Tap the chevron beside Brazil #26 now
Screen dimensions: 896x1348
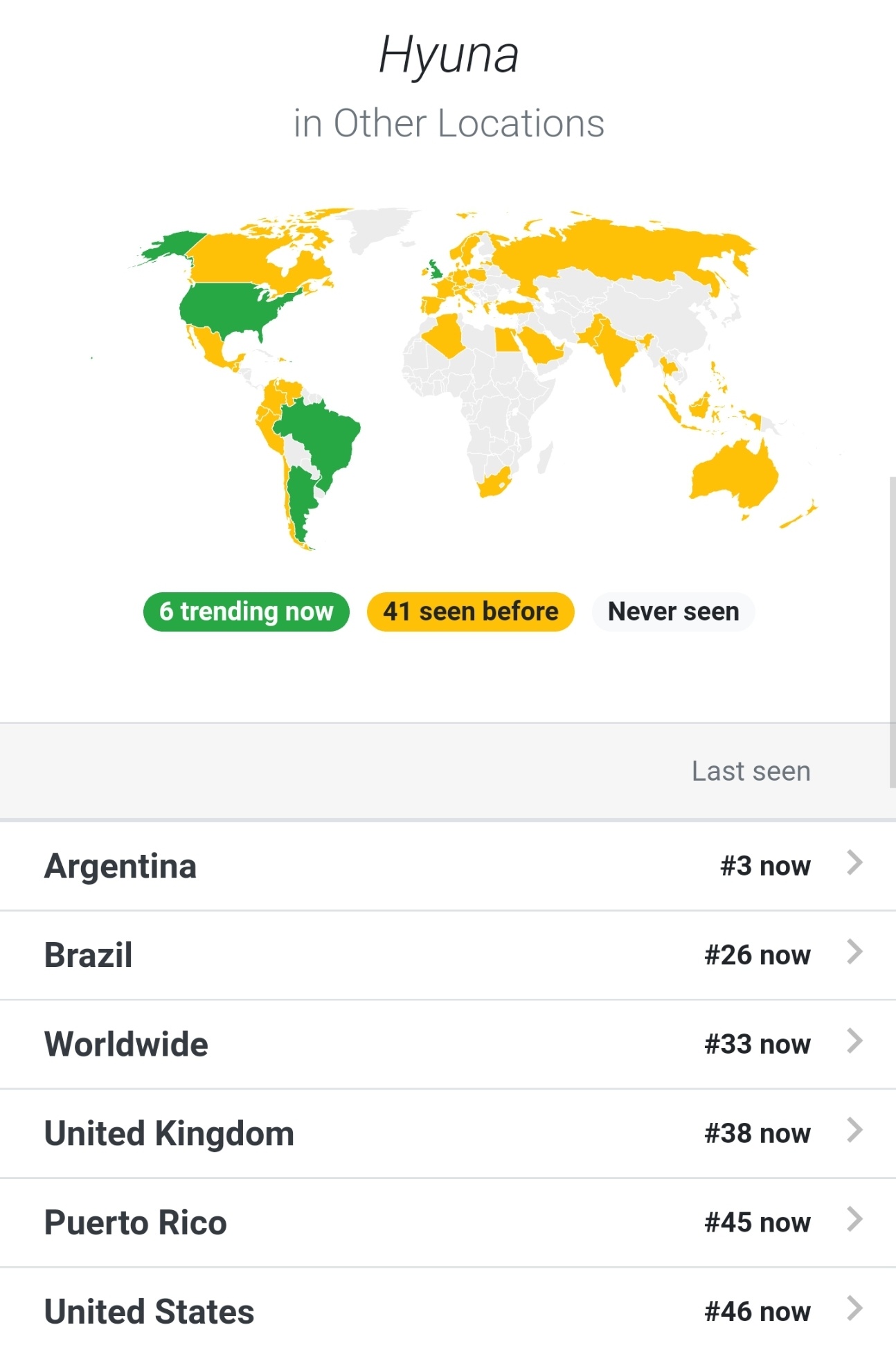(x=855, y=952)
